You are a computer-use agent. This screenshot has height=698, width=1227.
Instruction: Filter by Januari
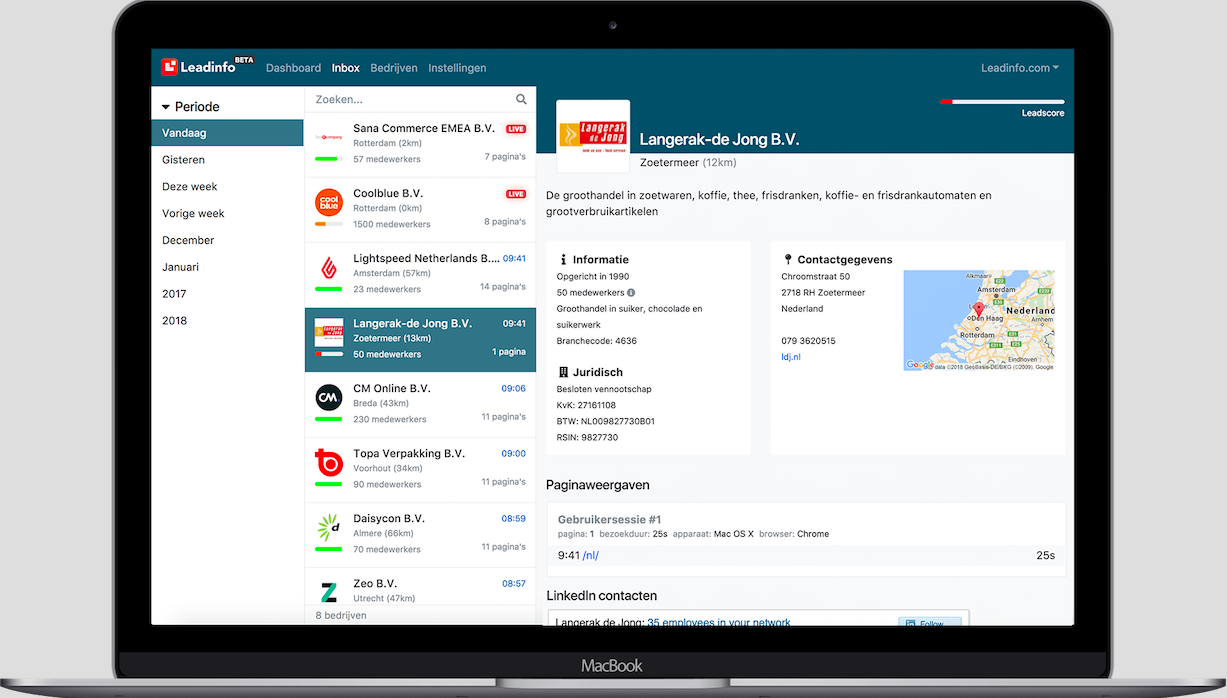(227, 268)
